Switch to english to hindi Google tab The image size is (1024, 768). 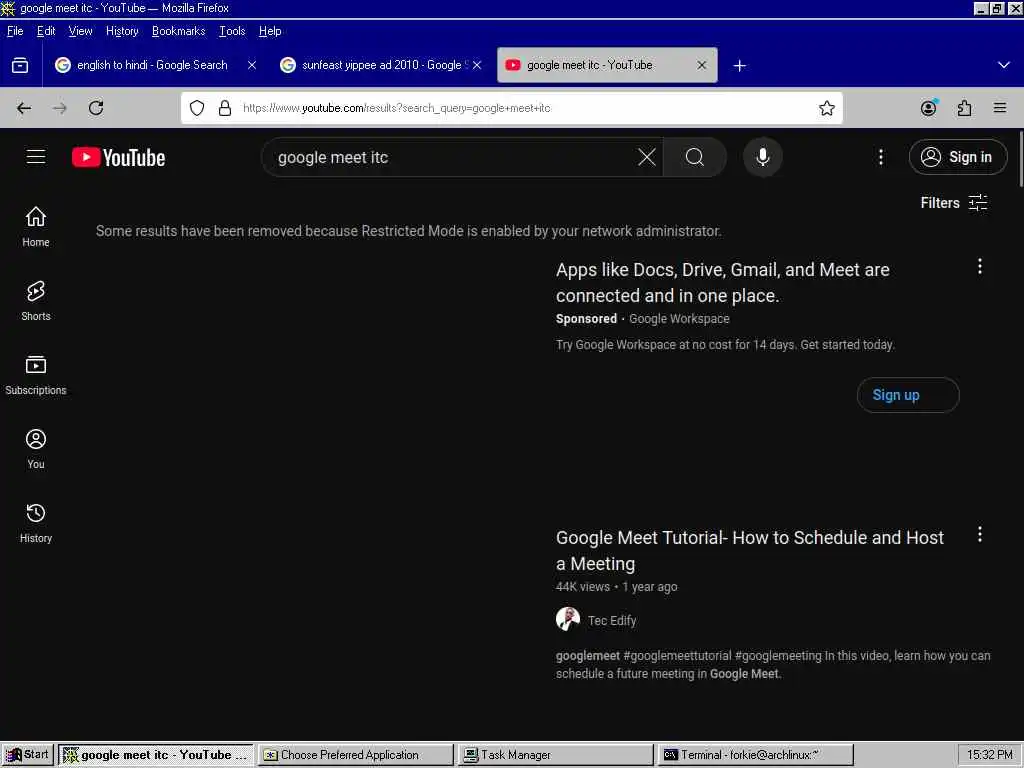click(155, 65)
